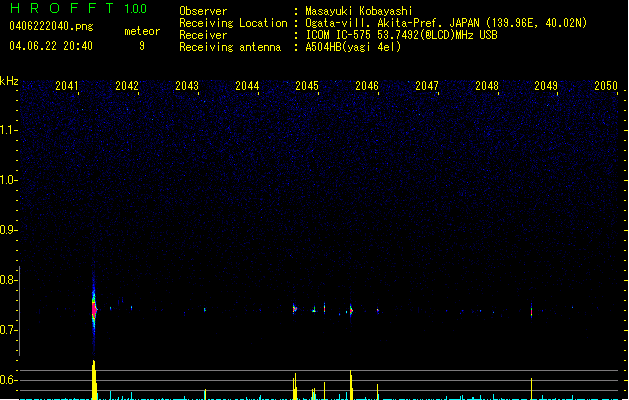Screen dimensions: 629x400
Task: Click the 2044 time axis marker
Action: point(247,86)
